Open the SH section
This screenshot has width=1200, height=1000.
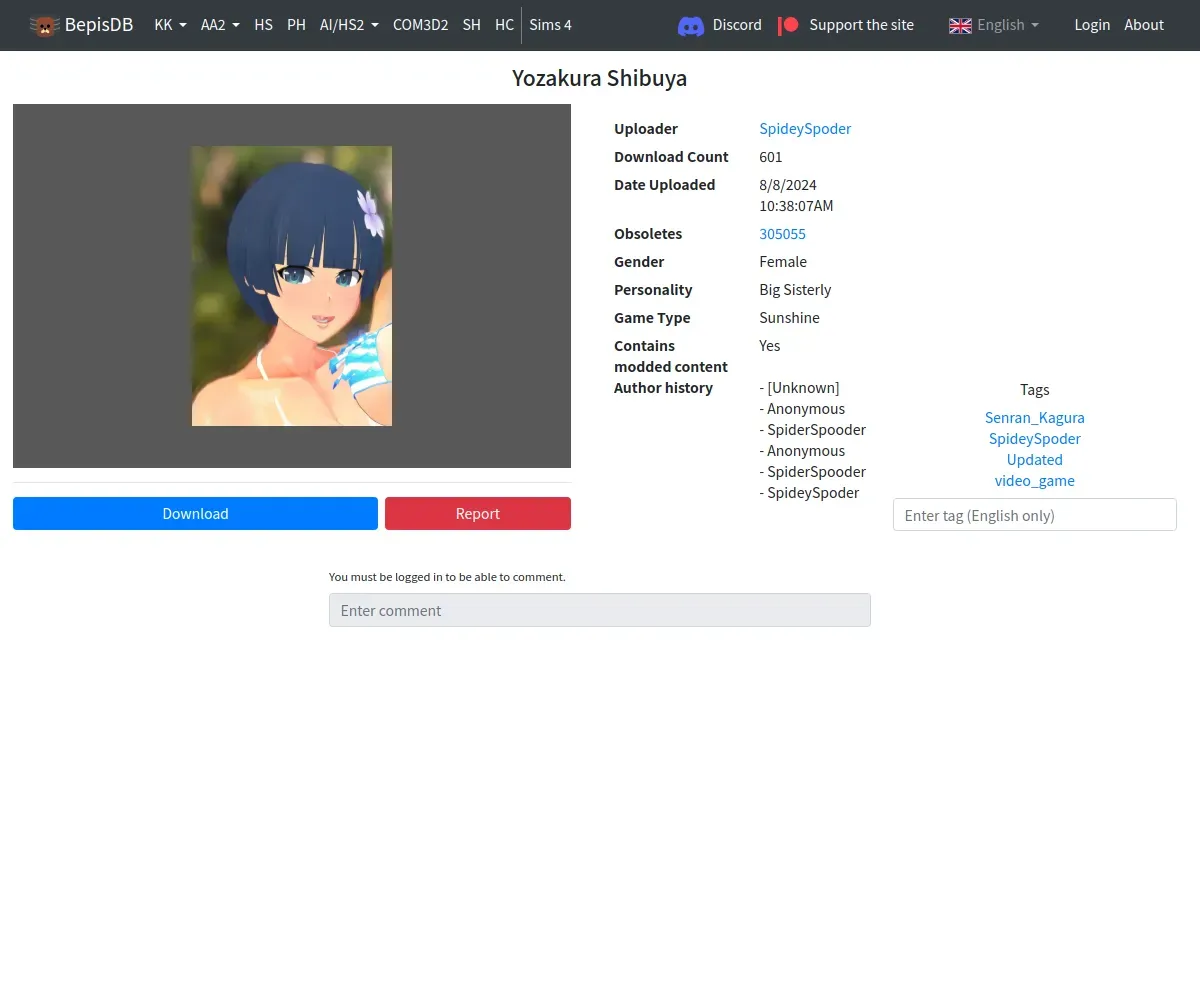click(471, 25)
